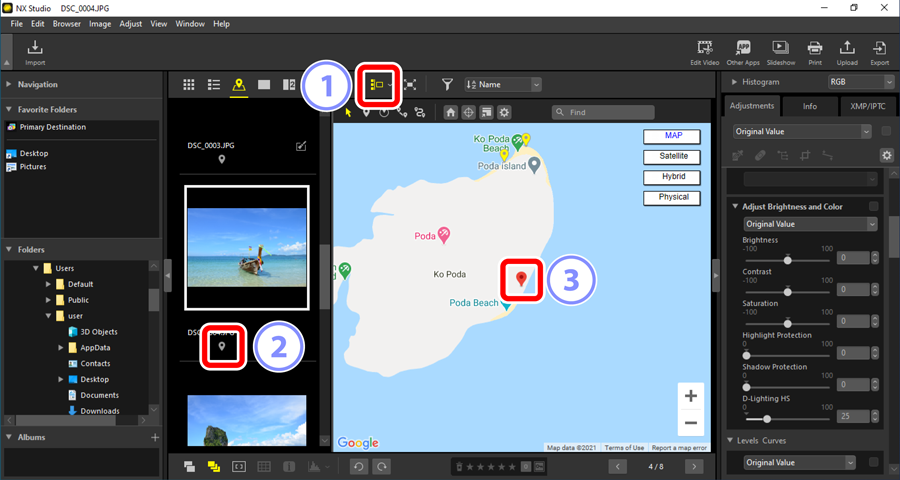Image resolution: width=900 pixels, height=480 pixels.
Task: Open map settings gear icon
Action: coord(504,113)
